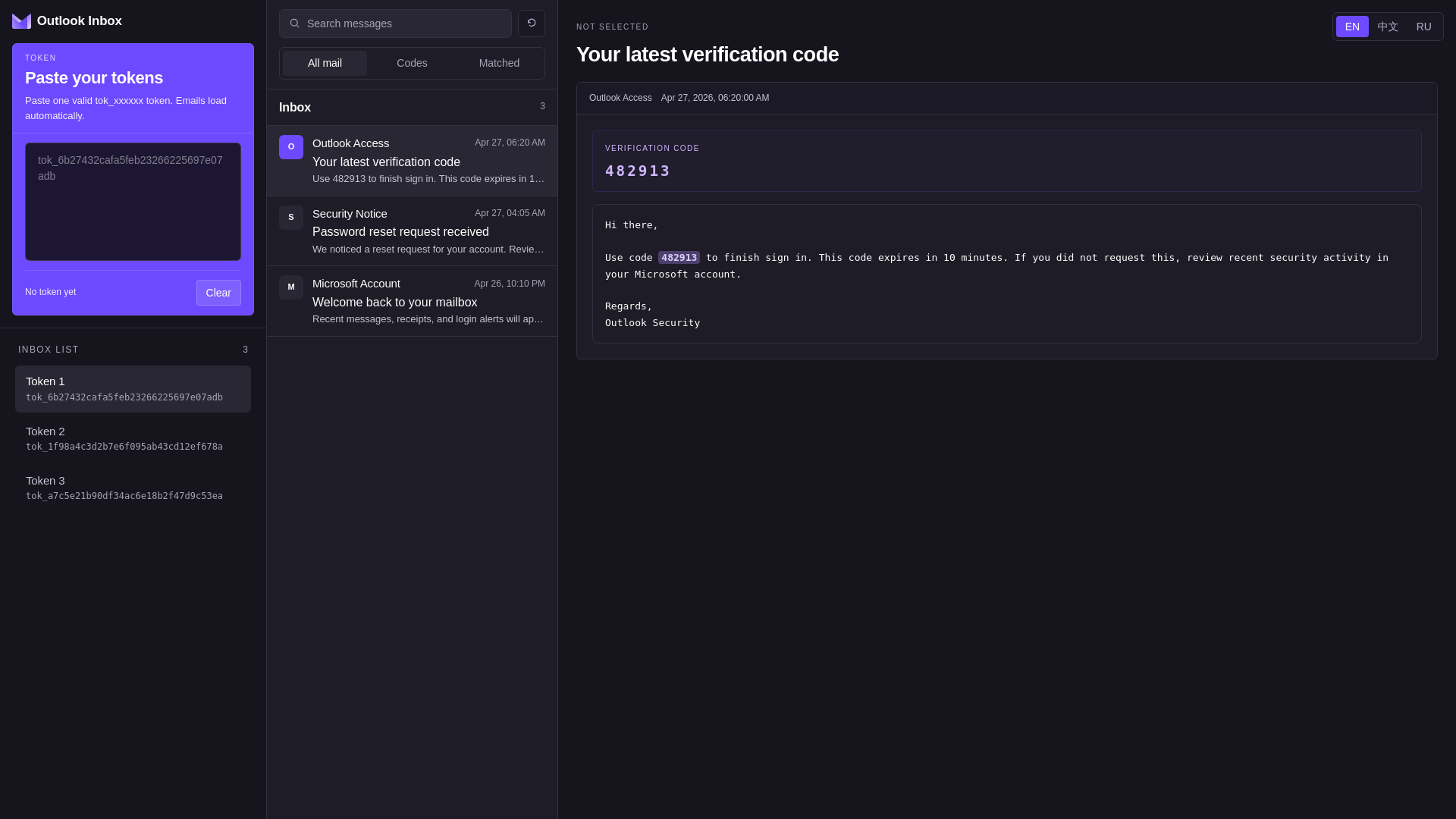Click the Outlook Inbox logo icon
This screenshot has height=819, width=1456.
point(21,21)
